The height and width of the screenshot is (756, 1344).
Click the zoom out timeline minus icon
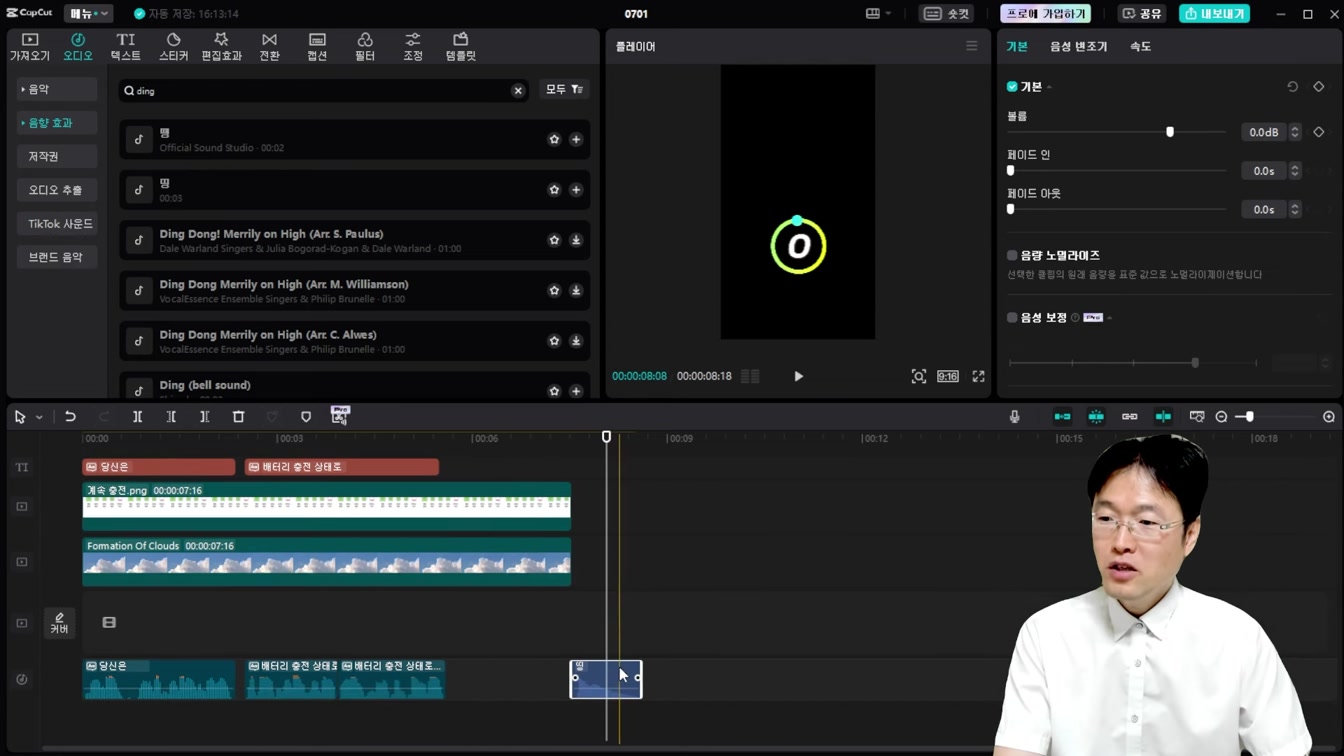click(x=1221, y=417)
